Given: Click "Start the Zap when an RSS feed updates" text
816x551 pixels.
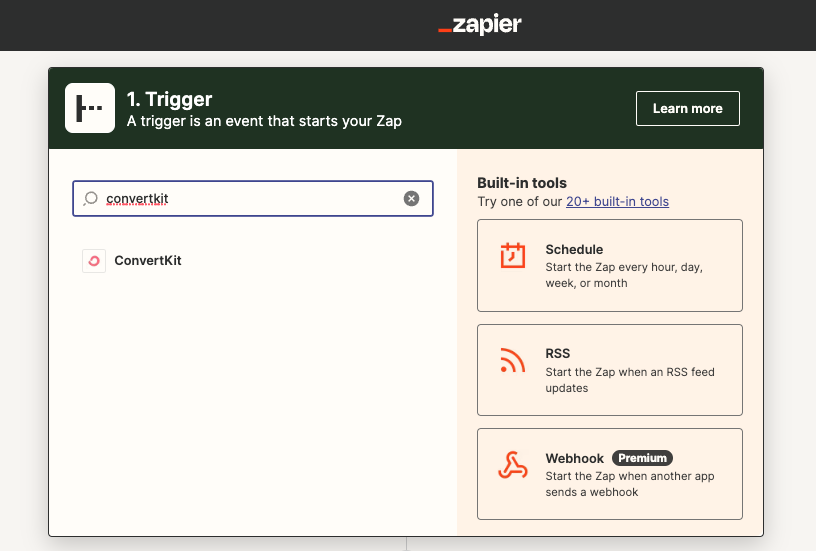Looking at the screenshot, I should coord(630,380).
